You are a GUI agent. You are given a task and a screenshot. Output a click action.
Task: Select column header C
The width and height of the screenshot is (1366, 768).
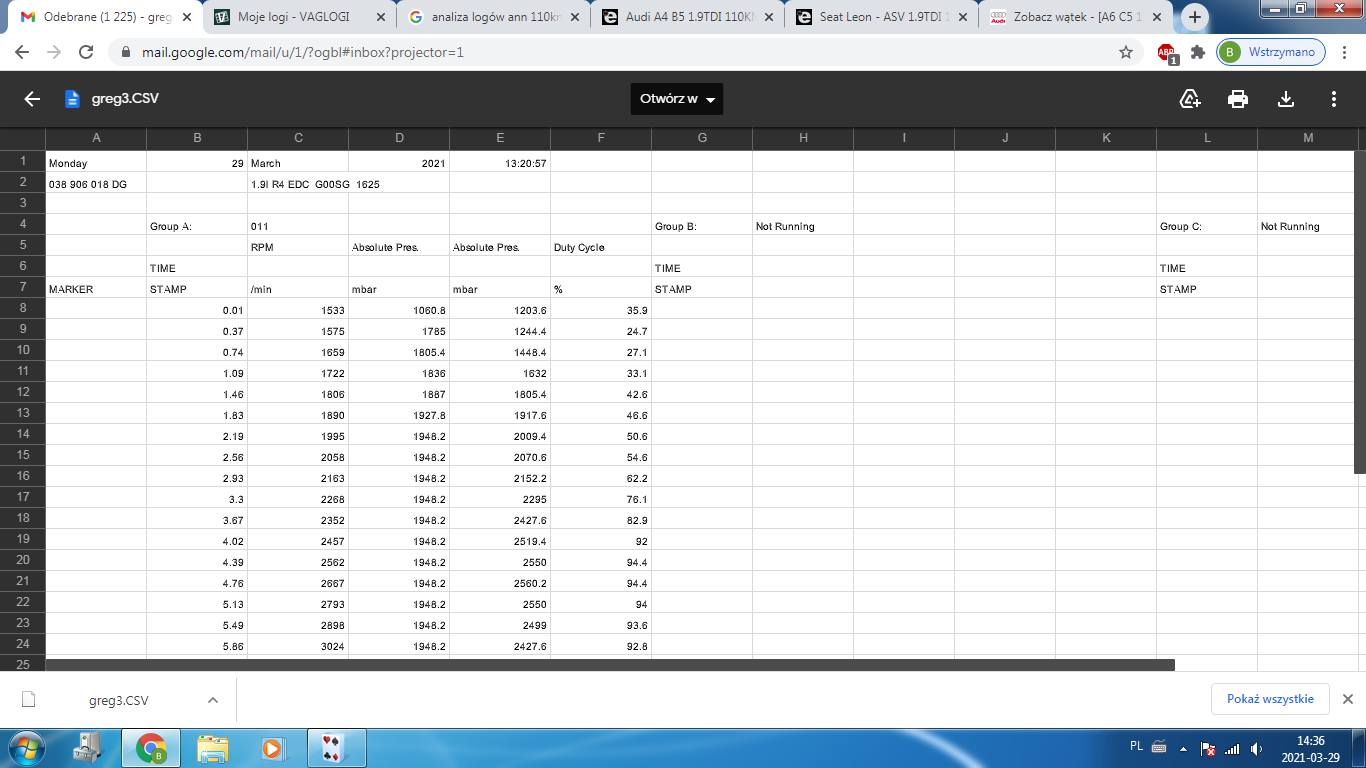click(298, 138)
